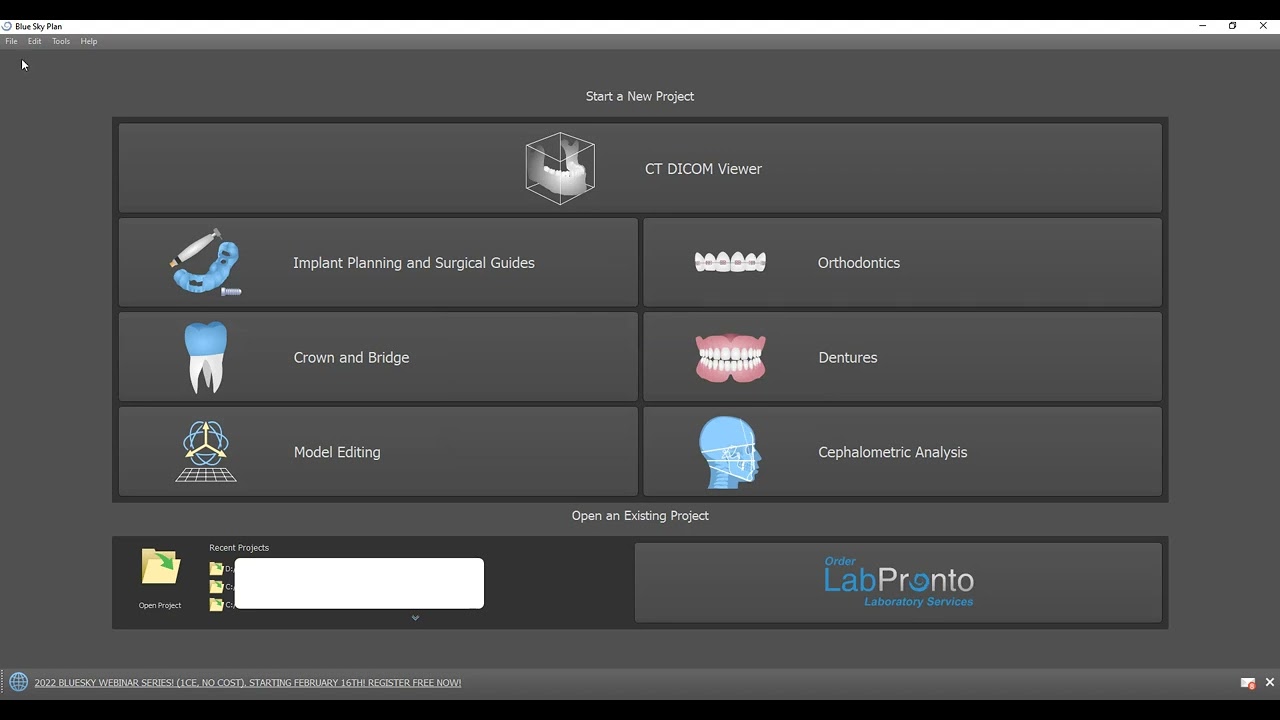The width and height of the screenshot is (1280, 720).
Task: Restore down the Blue Sky Plan window
Action: click(1232, 26)
